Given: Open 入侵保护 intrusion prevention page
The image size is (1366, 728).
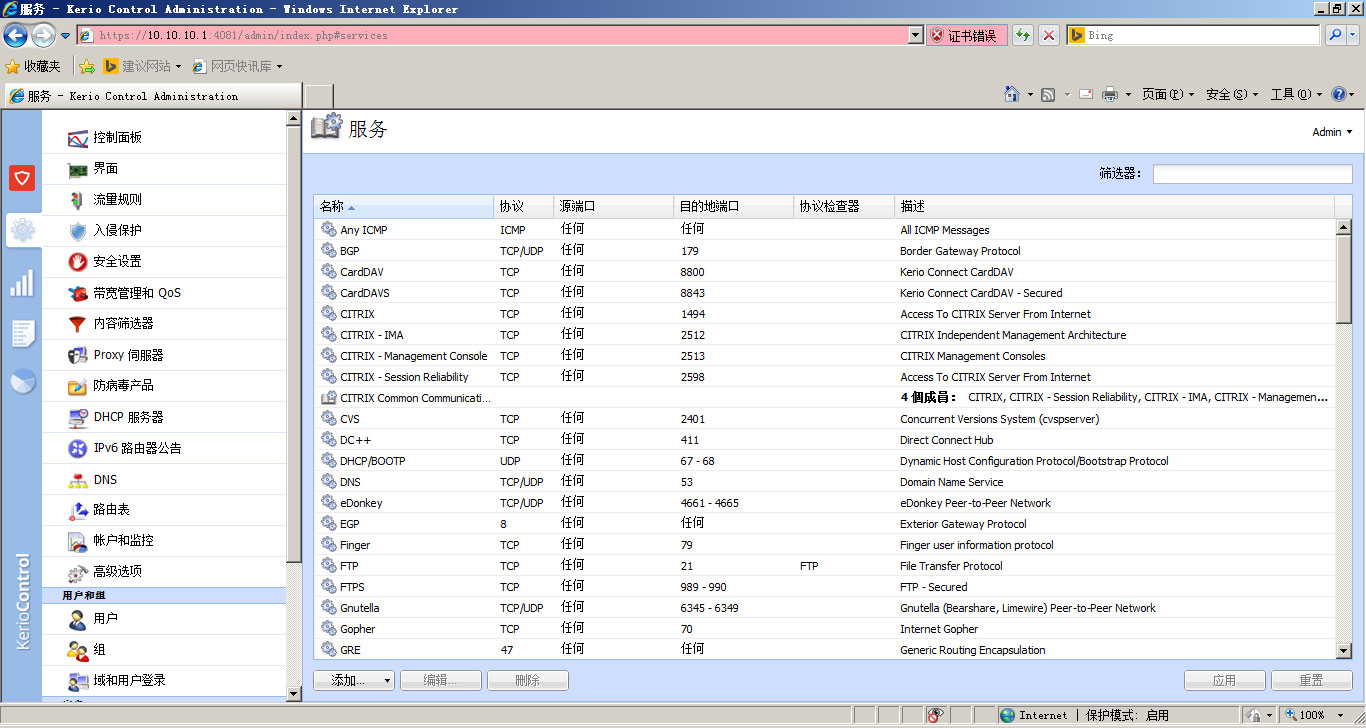Looking at the screenshot, I should click(x=117, y=230).
